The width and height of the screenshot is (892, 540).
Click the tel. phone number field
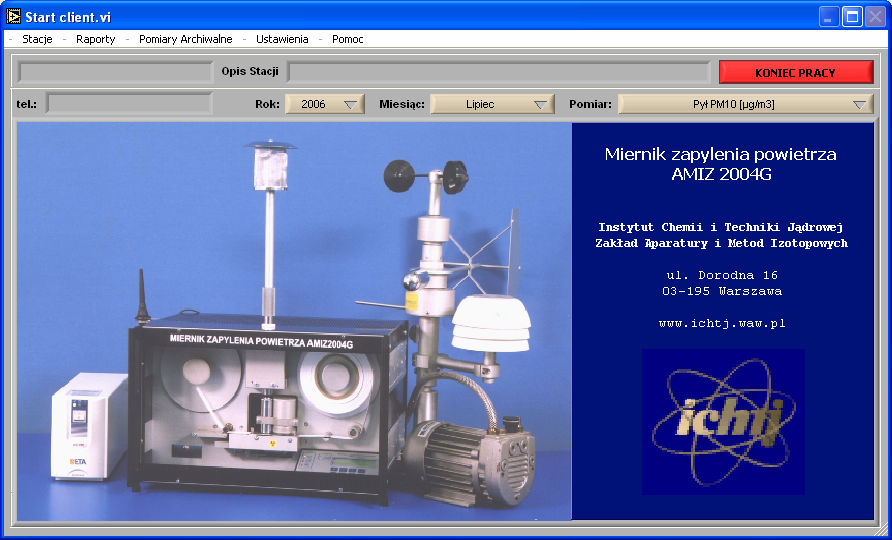(130, 104)
